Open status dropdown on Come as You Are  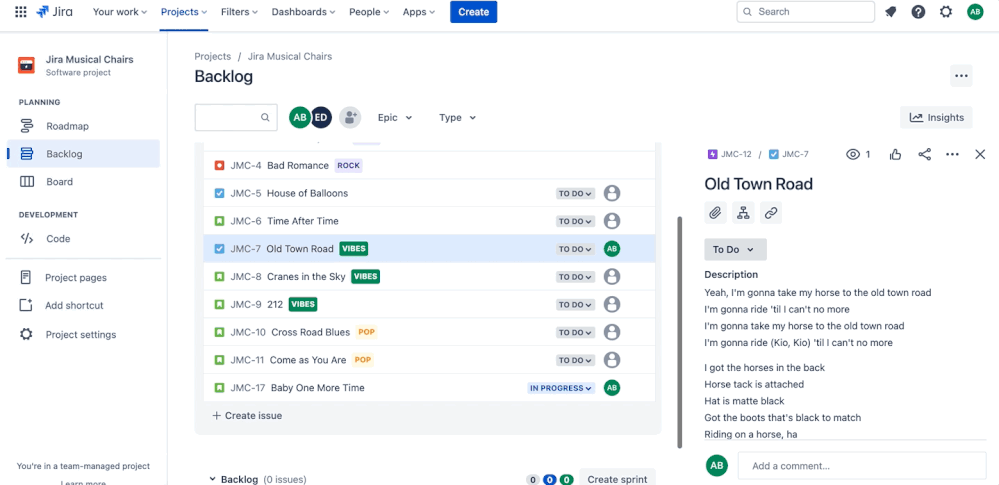[575, 360]
